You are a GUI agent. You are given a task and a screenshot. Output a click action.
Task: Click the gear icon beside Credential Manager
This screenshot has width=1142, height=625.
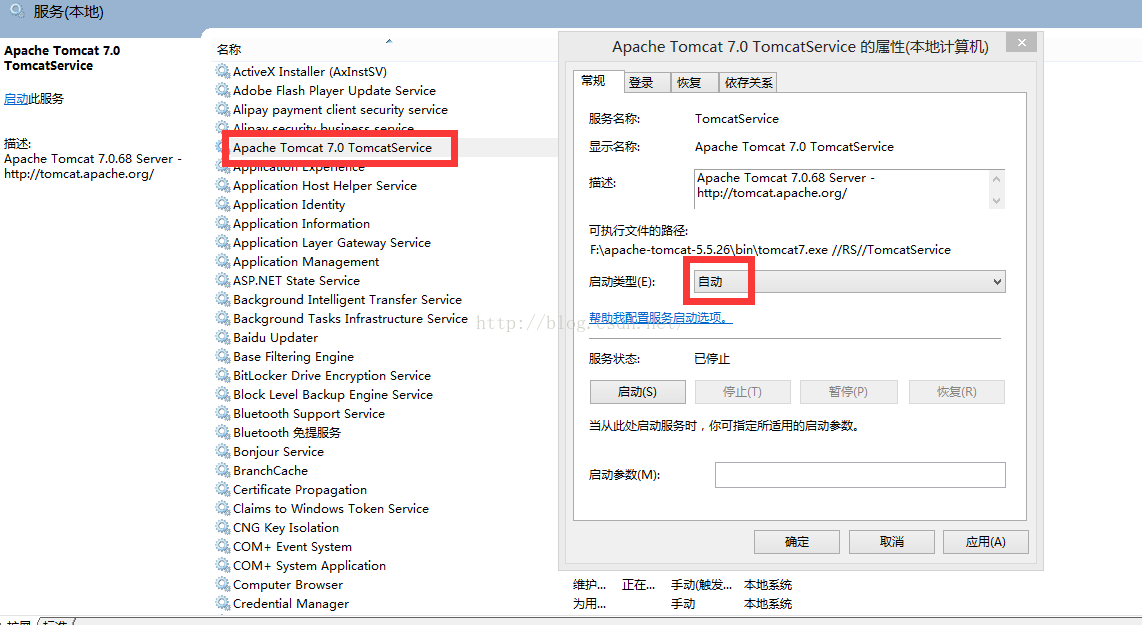tap(223, 602)
